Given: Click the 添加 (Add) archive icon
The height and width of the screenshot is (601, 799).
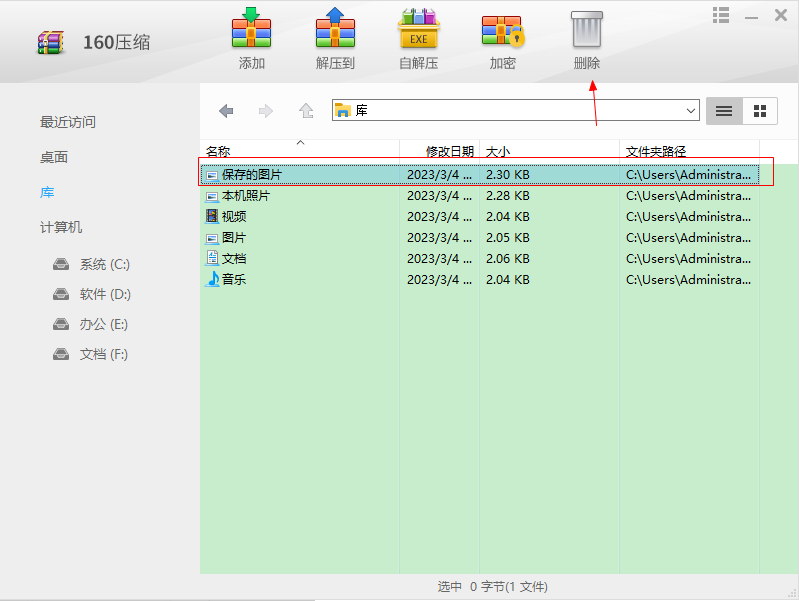Looking at the screenshot, I should coord(251,29).
